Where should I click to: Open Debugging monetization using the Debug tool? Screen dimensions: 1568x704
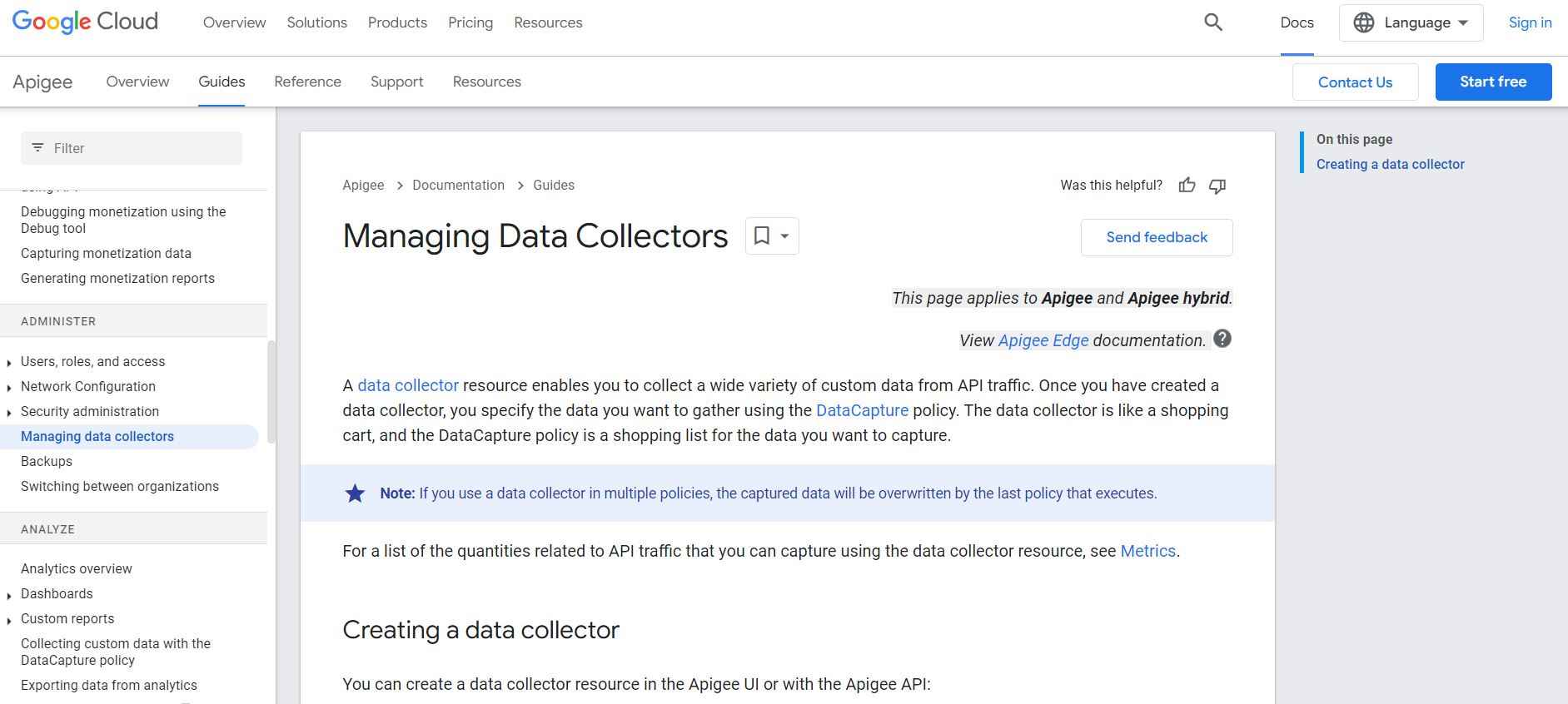point(123,220)
